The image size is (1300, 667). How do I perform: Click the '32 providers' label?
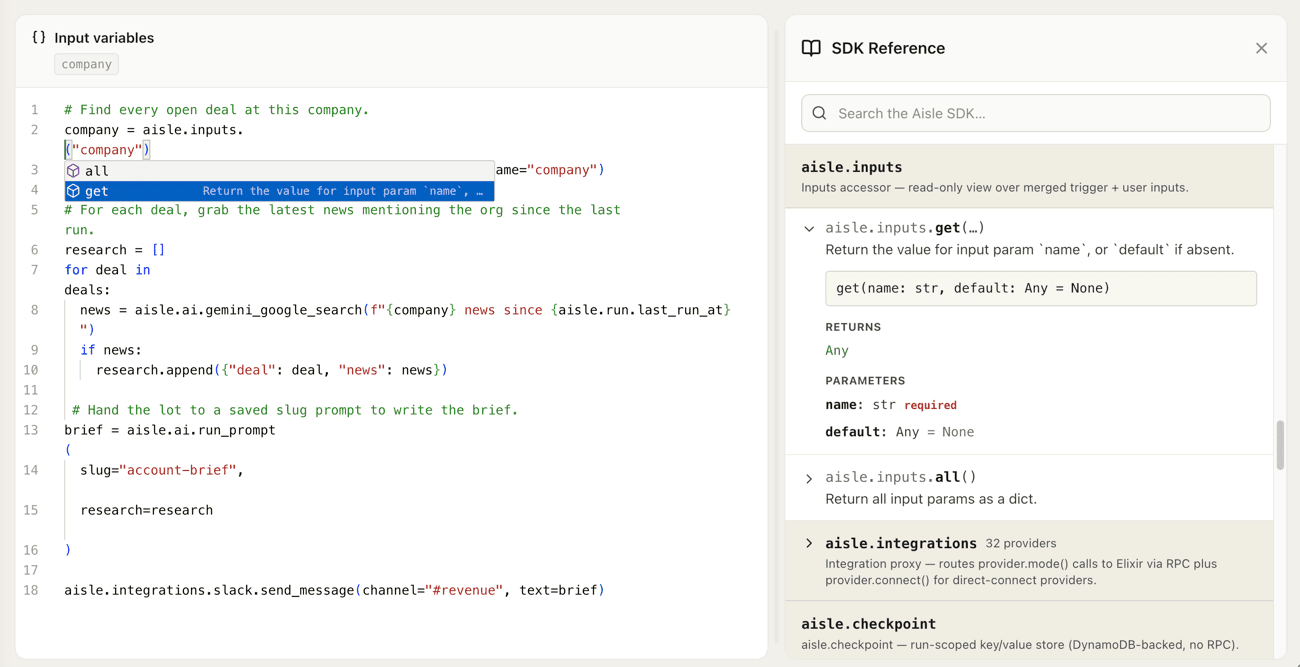[1021, 543]
